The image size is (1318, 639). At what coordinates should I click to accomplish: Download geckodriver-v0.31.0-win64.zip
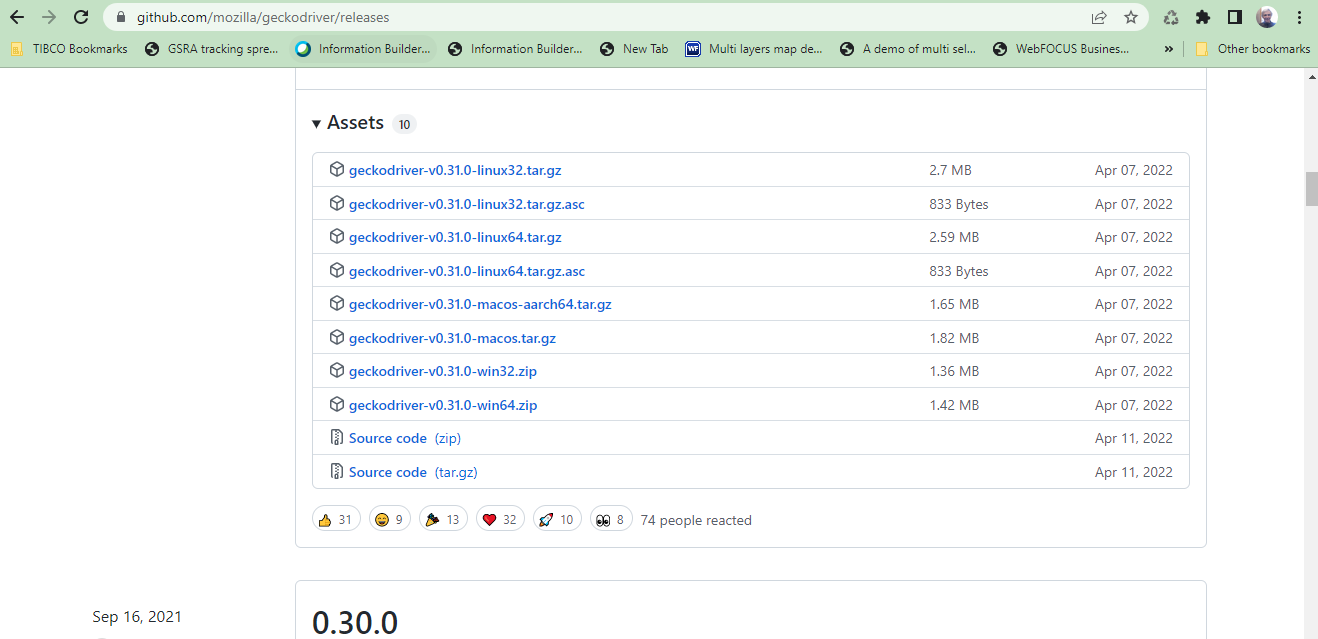point(443,405)
